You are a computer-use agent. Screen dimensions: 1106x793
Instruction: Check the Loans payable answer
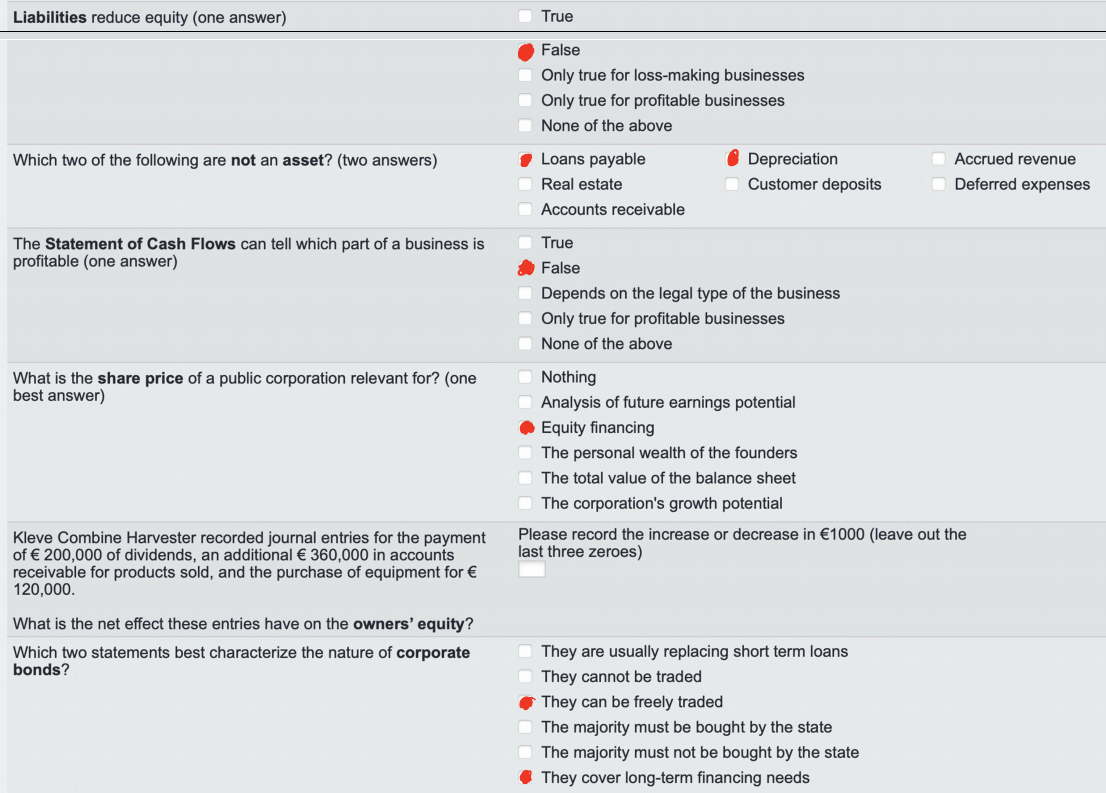click(525, 158)
